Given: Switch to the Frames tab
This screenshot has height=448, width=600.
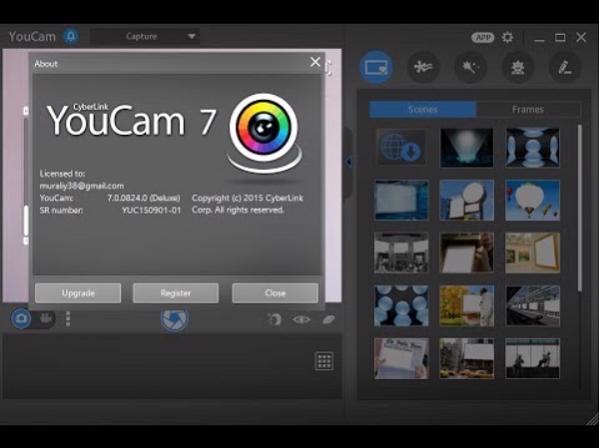Looking at the screenshot, I should coord(528,109).
